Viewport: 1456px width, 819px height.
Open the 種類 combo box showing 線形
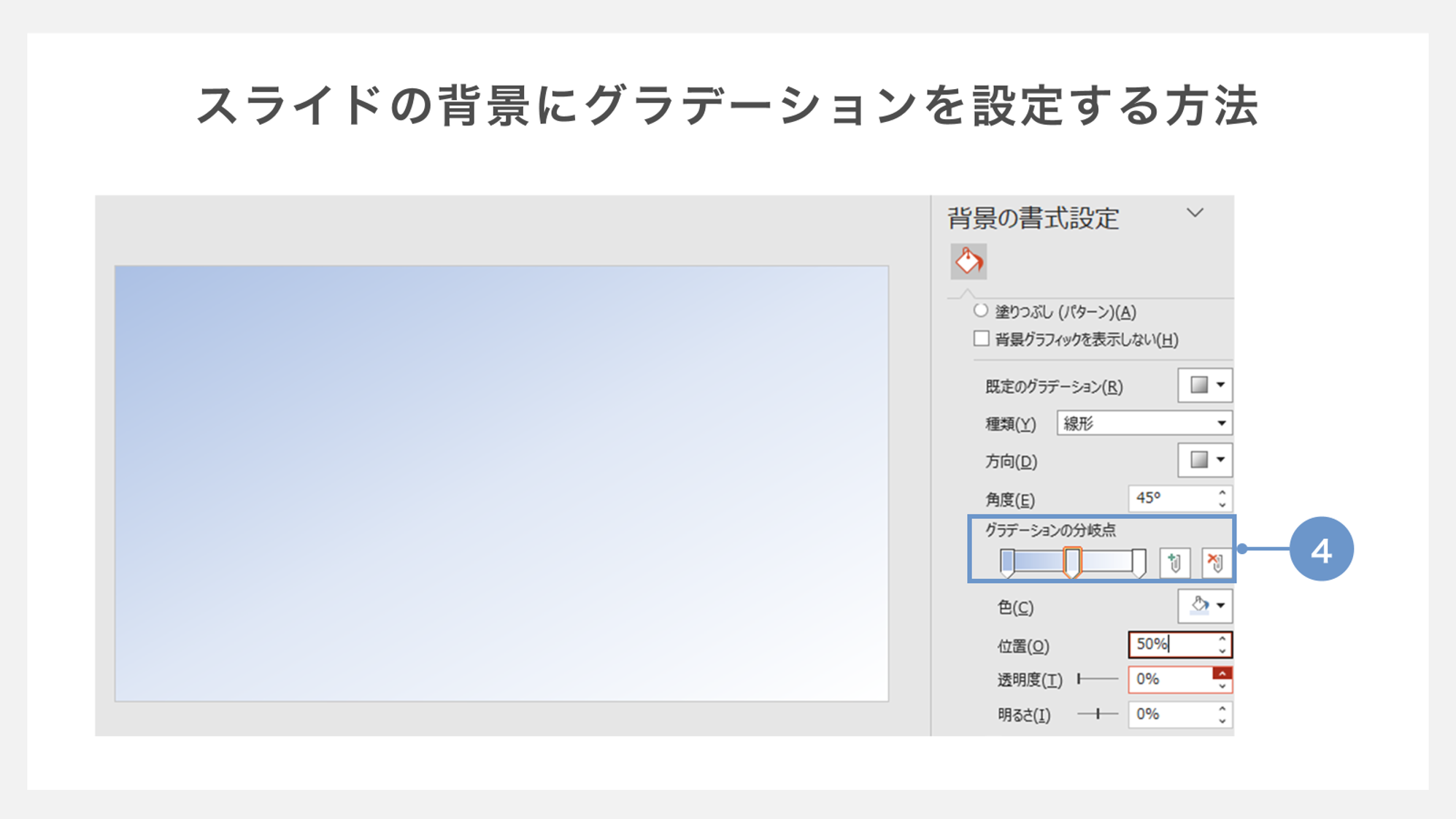[x=1144, y=423]
